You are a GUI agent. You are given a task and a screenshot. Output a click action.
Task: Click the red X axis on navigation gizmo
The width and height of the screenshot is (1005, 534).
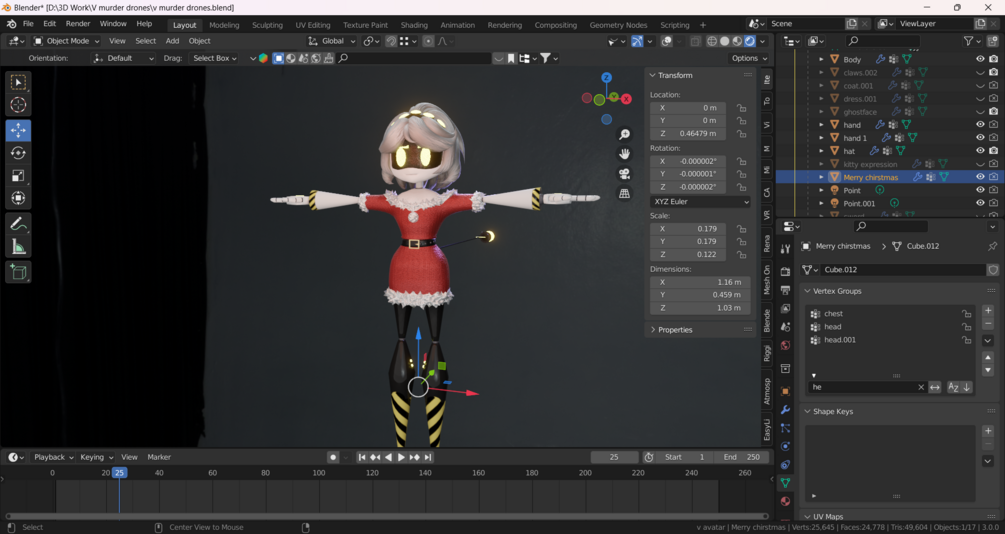click(626, 99)
